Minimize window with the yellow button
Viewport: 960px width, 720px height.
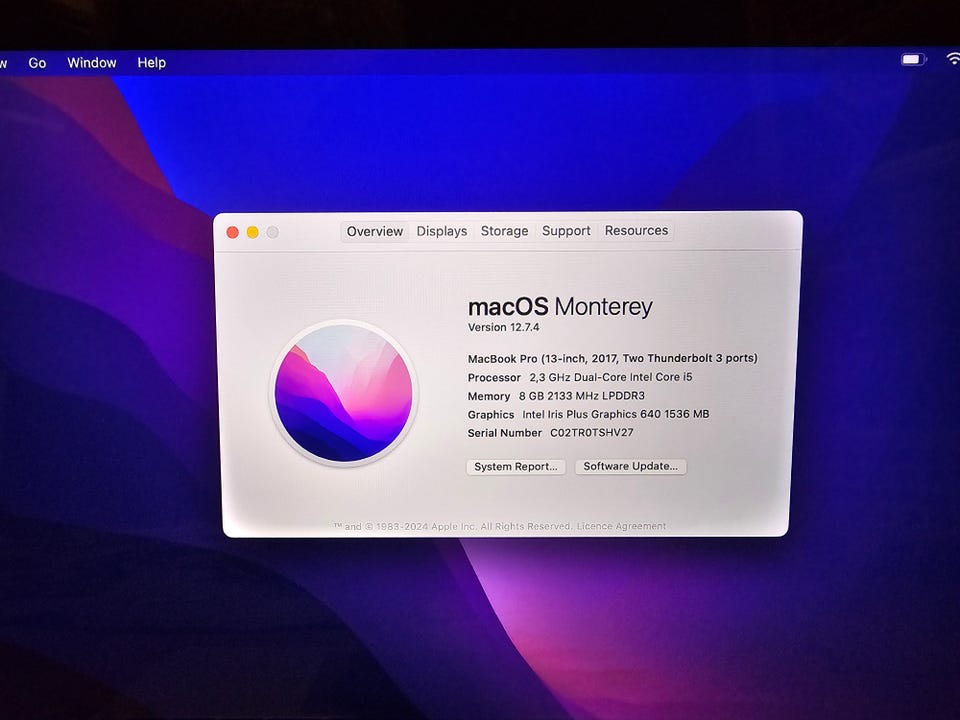(252, 232)
